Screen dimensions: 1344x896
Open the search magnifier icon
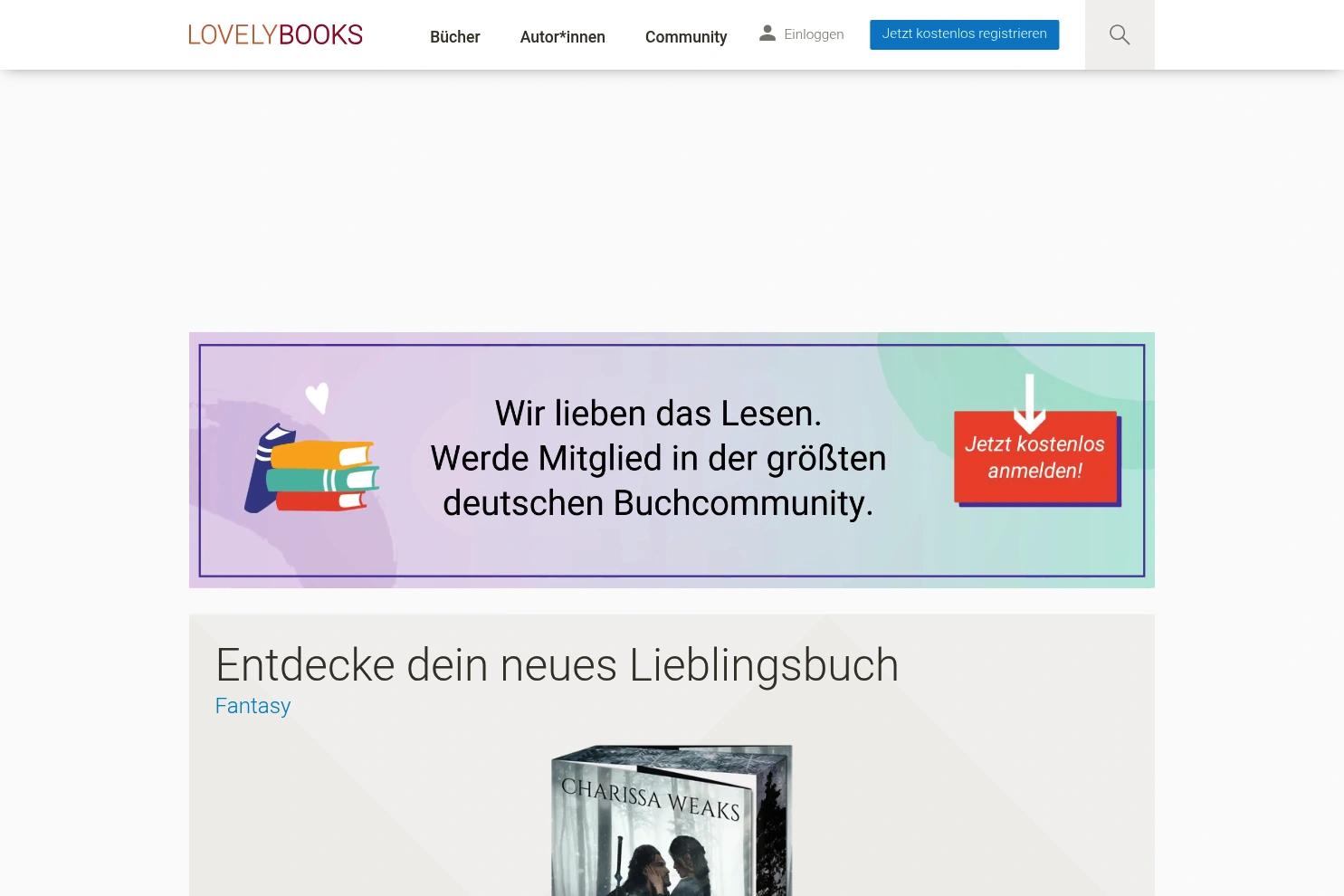tap(1120, 35)
